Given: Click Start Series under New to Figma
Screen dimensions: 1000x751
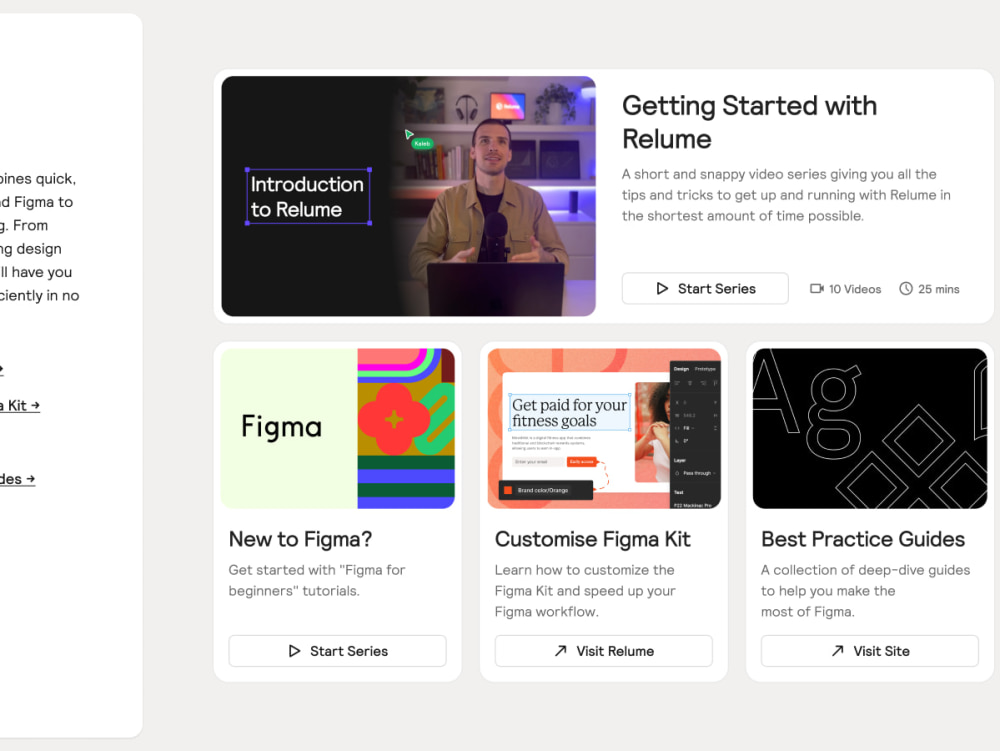Looking at the screenshot, I should click(x=337, y=651).
